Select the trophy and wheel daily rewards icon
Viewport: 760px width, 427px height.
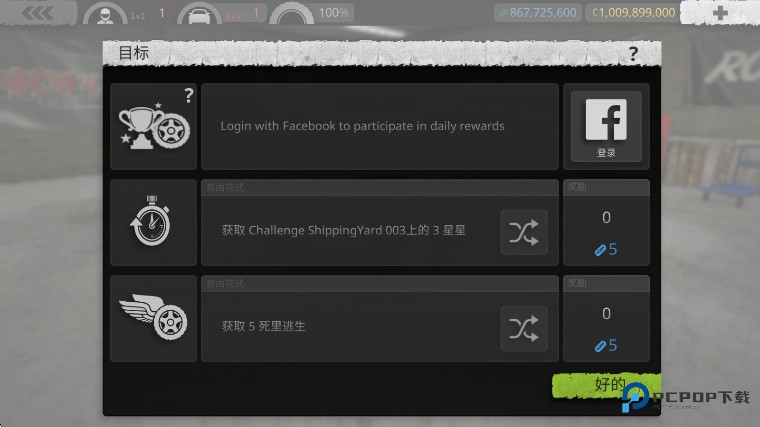[154, 126]
